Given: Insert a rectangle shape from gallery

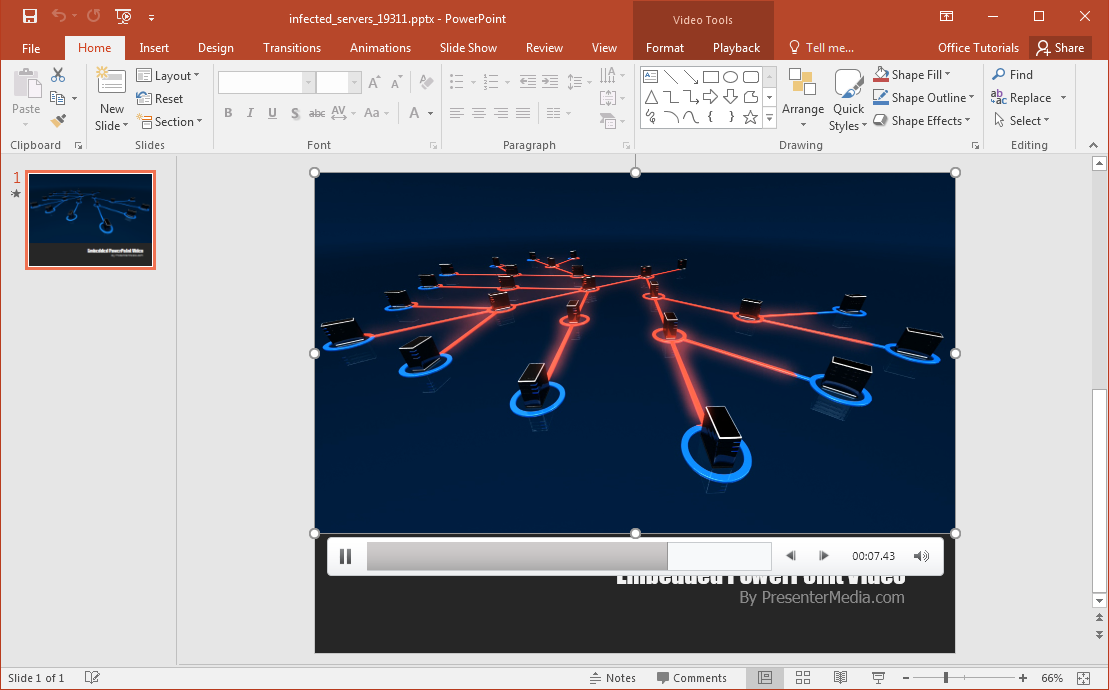Looking at the screenshot, I should pos(711,77).
